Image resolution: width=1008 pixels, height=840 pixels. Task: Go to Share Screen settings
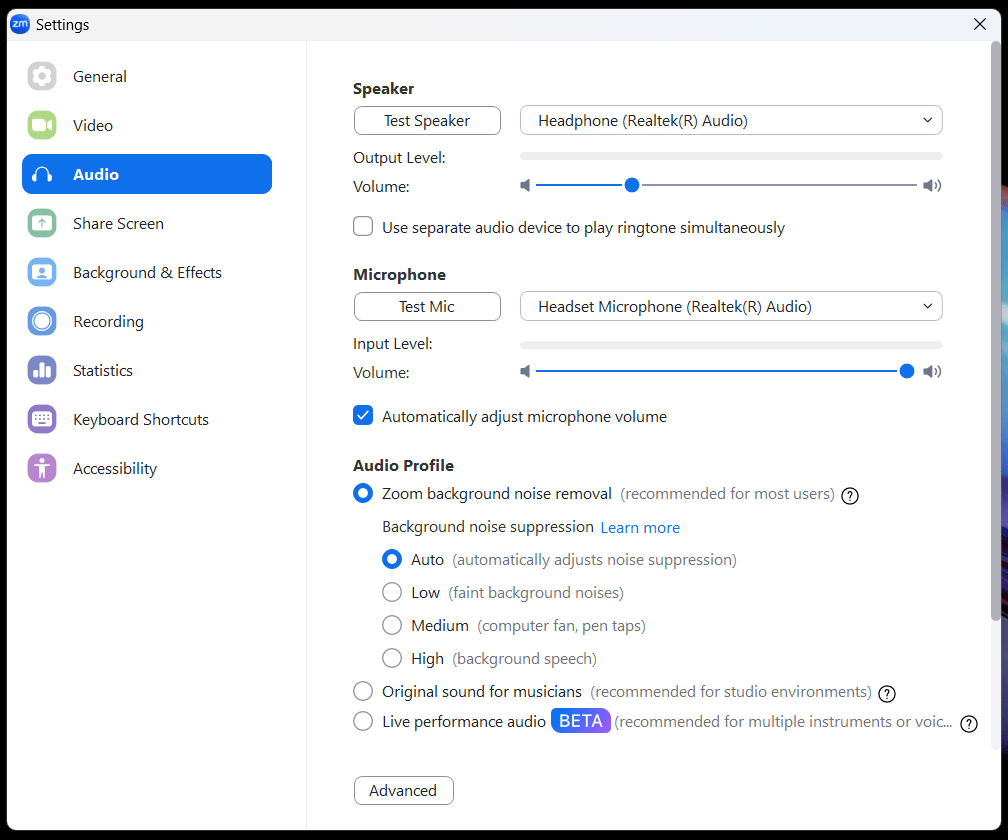(147, 223)
